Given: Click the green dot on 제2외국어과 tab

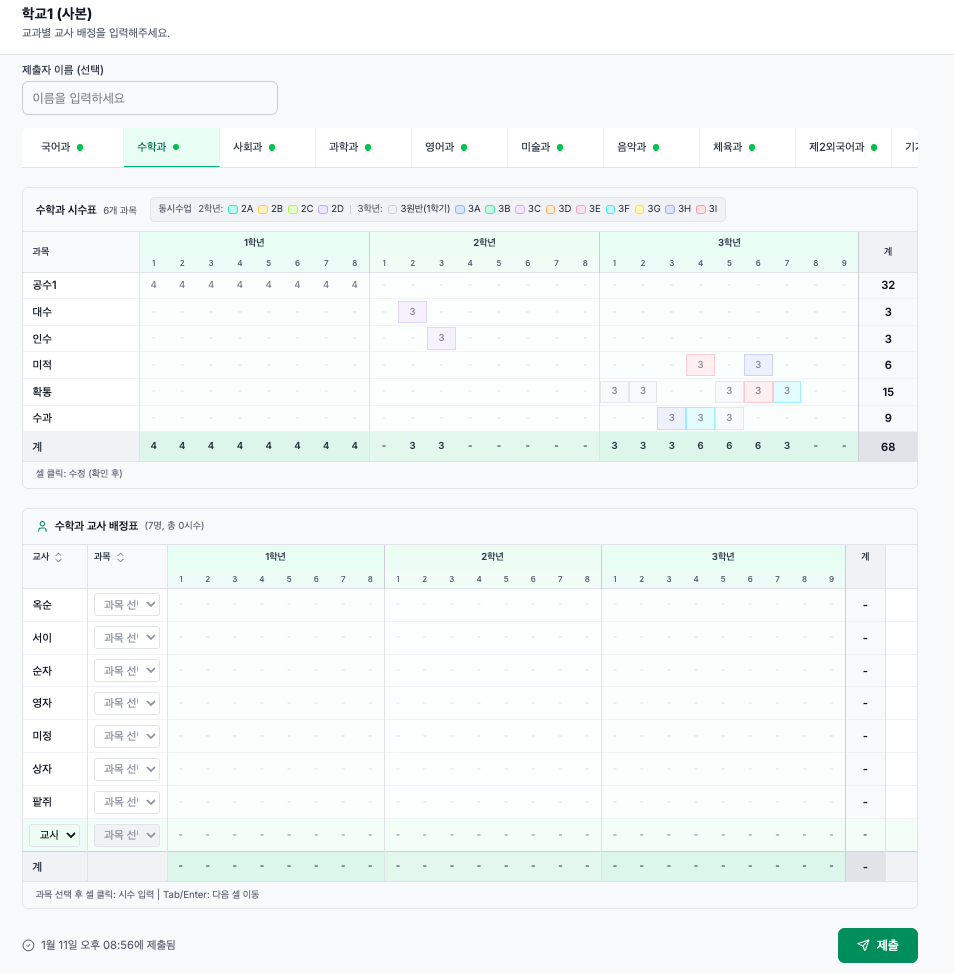Looking at the screenshot, I should [873, 147].
